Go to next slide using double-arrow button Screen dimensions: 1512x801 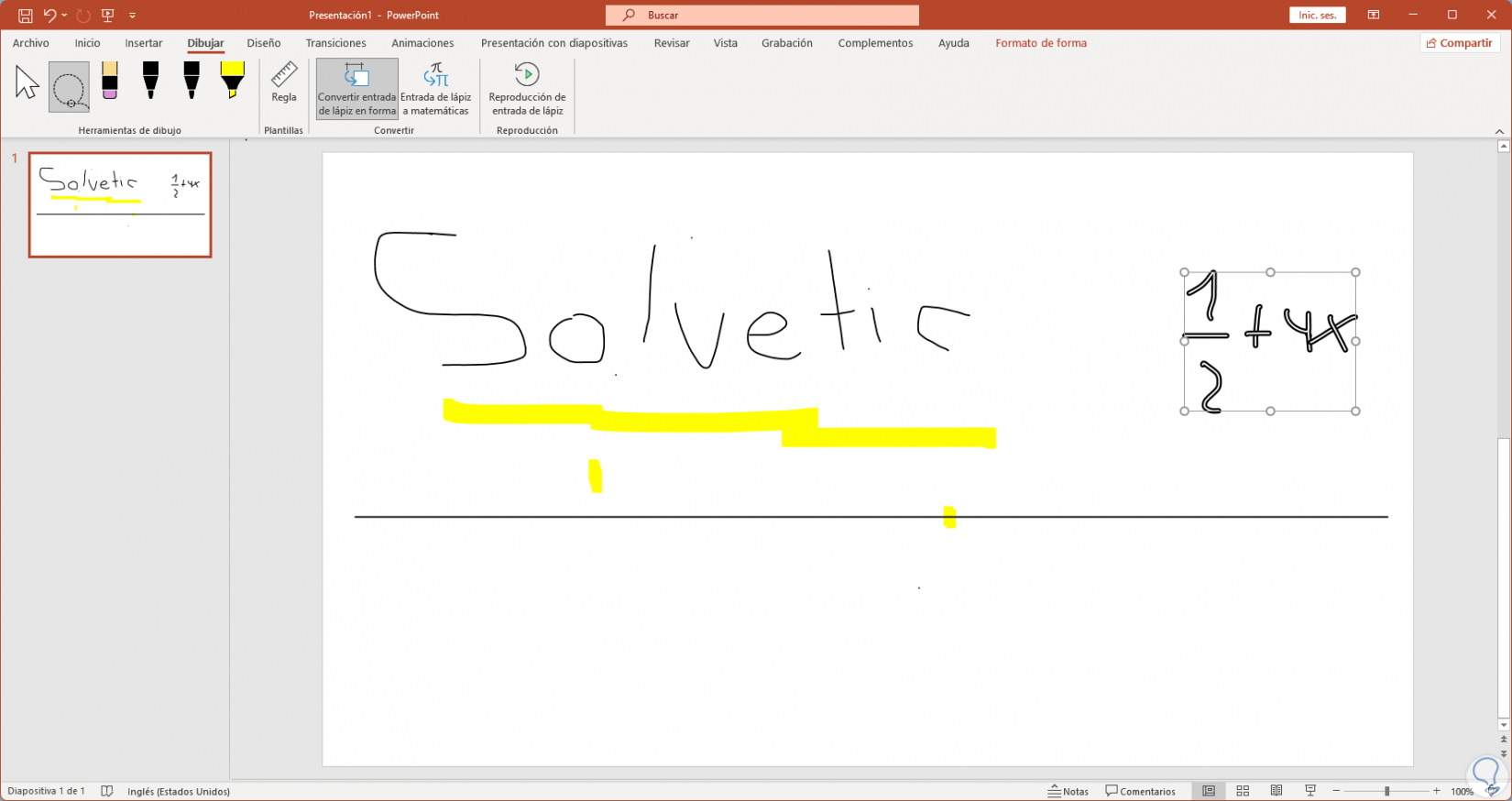pyautogui.click(x=1503, y=753)
